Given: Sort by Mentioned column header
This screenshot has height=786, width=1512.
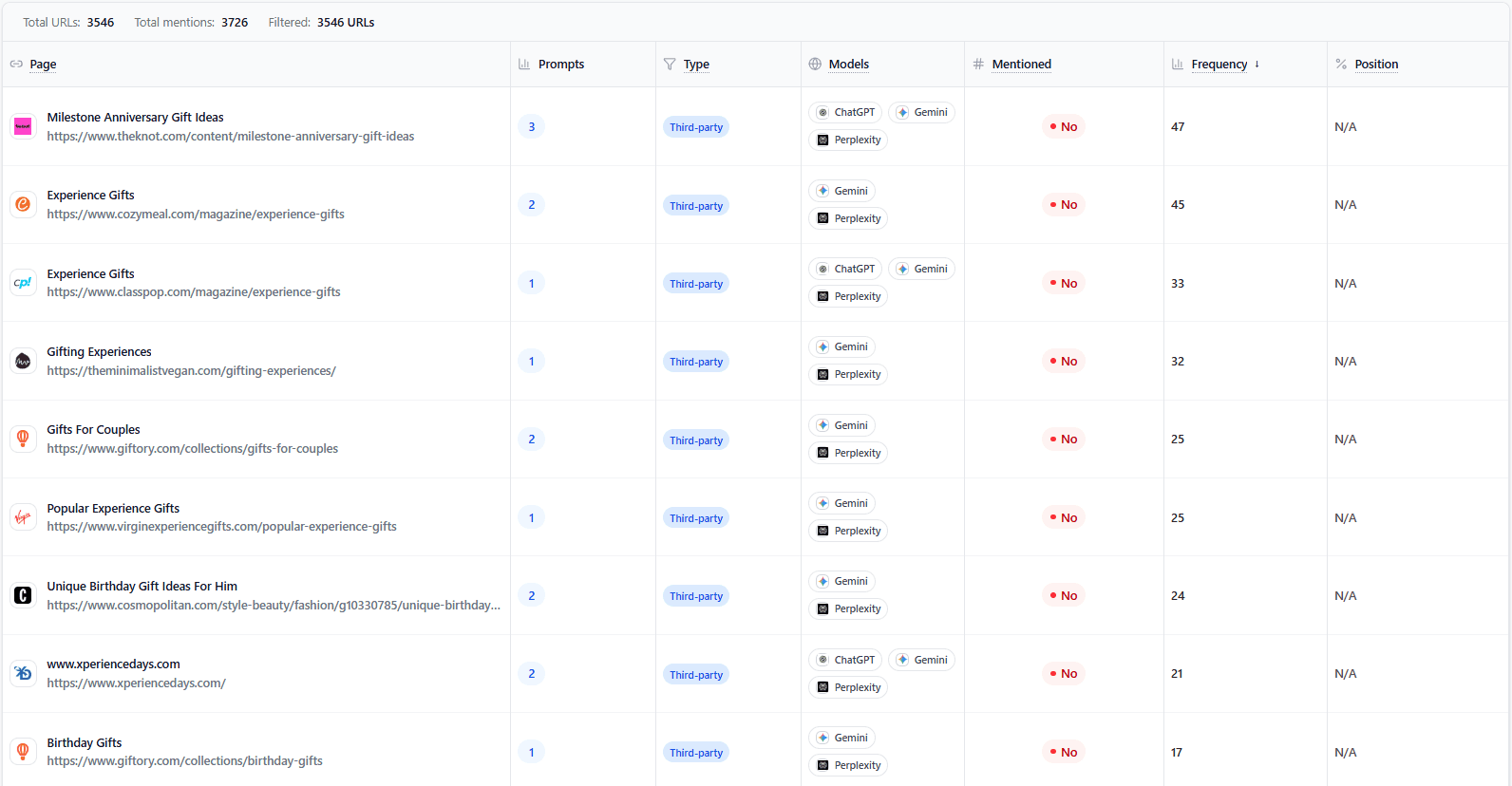Looking at the screenshot, I should tap(1022, 64).
